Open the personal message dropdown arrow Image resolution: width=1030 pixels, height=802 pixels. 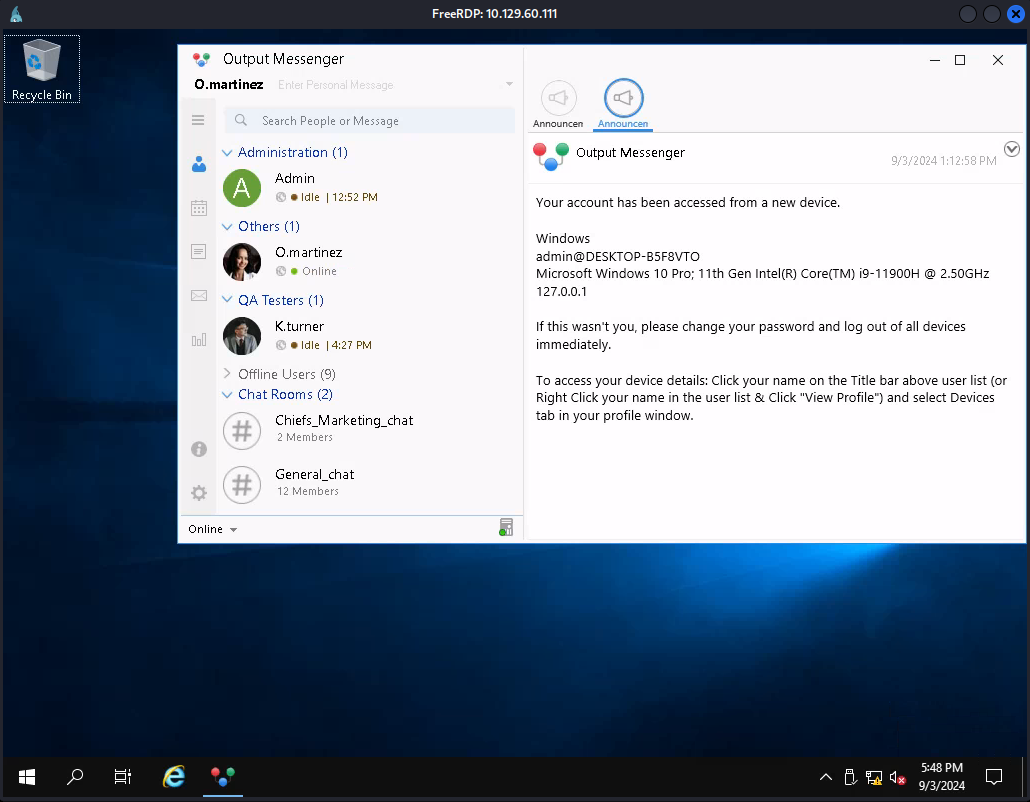[x=509, y=85]
